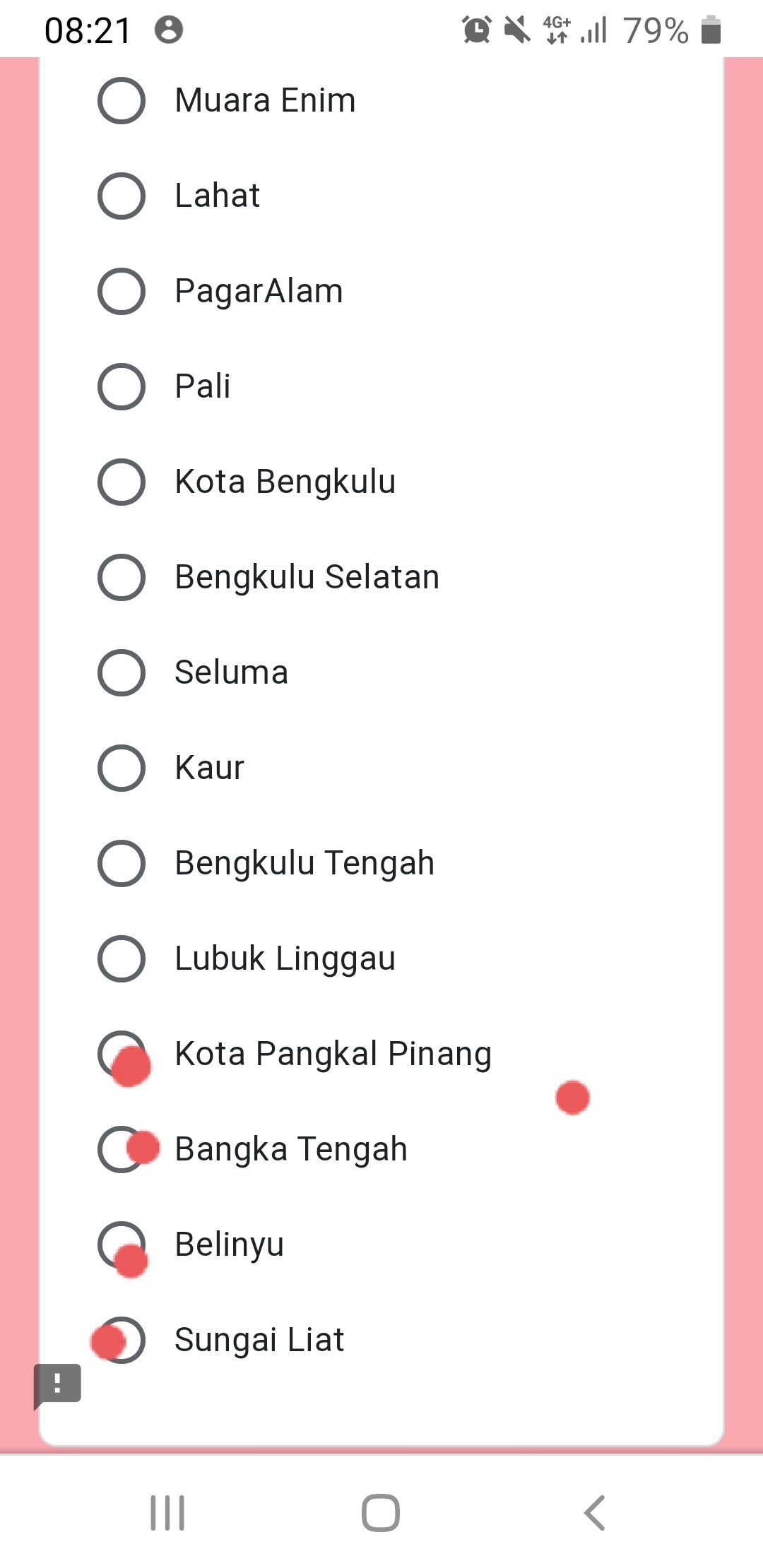This screenshot has height=1568, width=763.
Task: Tap the home navigation button
Action: pyautogui.click(x=381, y=1513)
